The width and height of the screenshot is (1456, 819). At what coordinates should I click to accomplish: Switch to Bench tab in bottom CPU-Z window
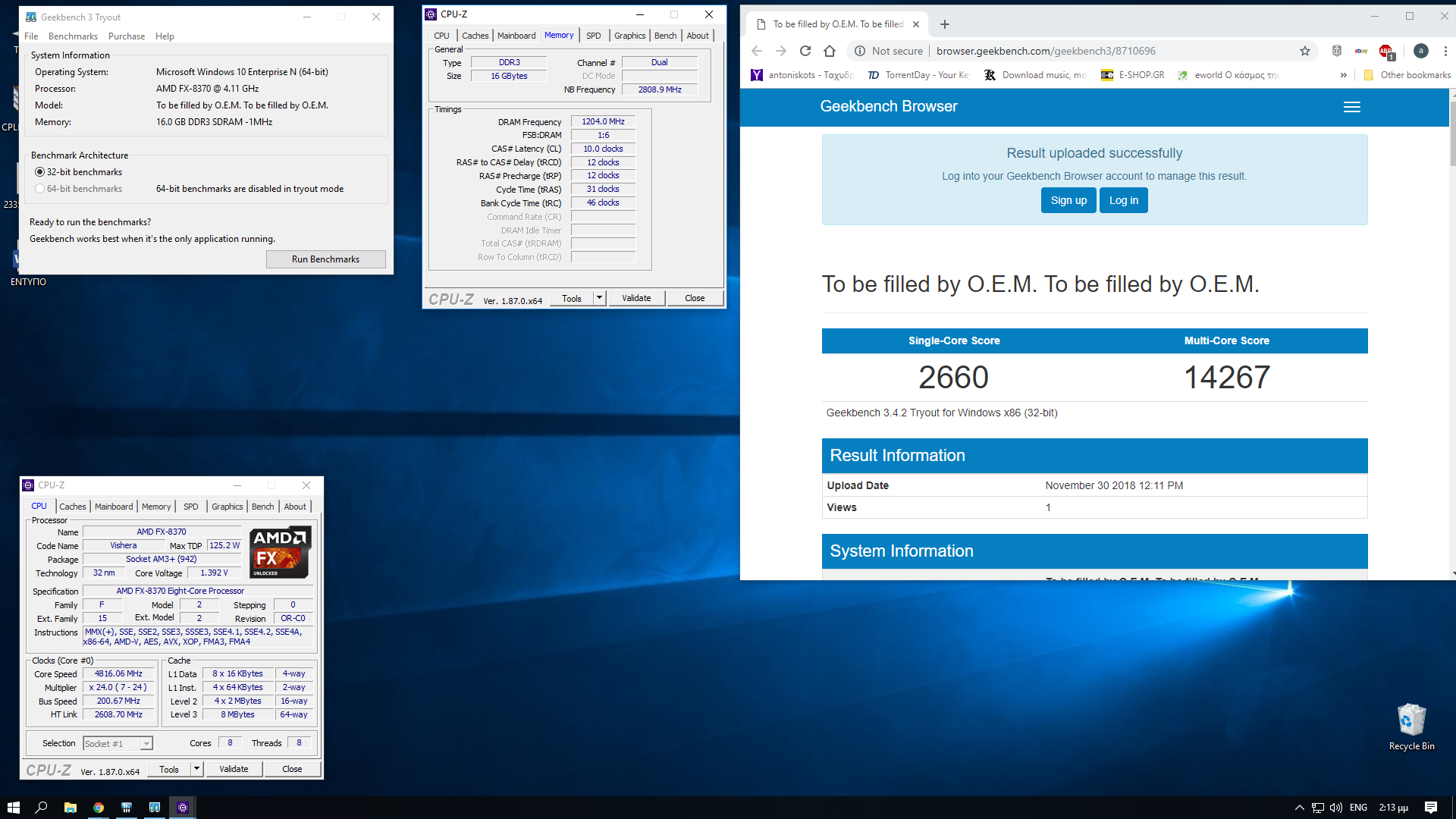[263, 507]
